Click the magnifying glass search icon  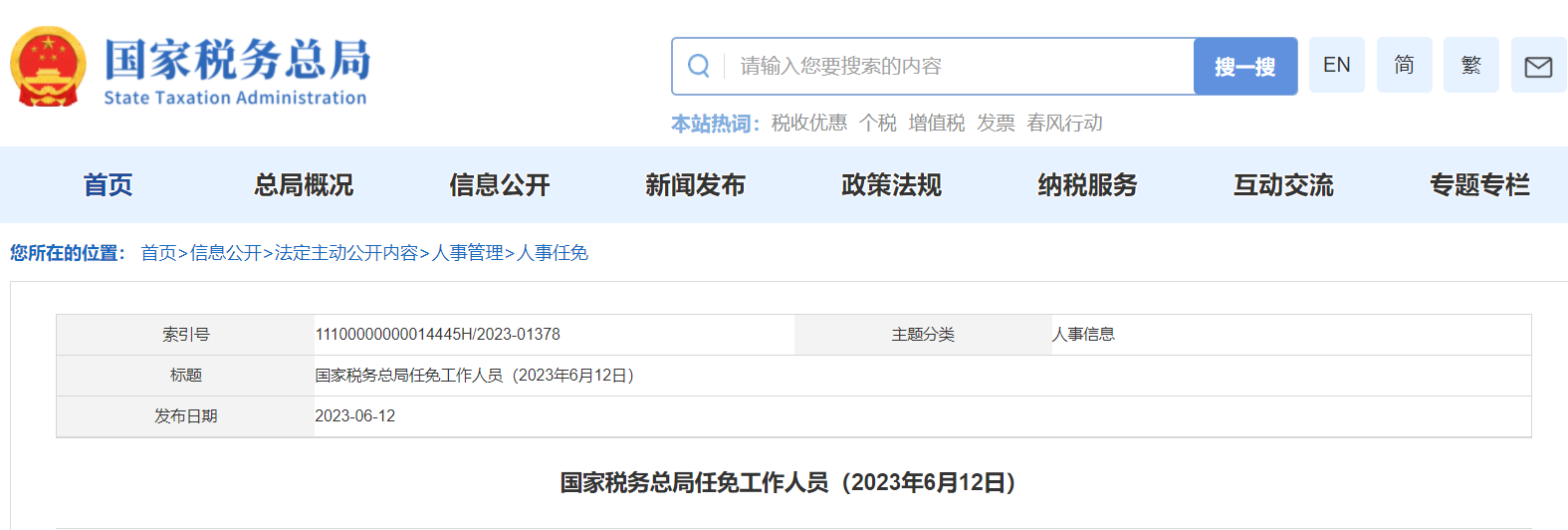coord(699,66)
